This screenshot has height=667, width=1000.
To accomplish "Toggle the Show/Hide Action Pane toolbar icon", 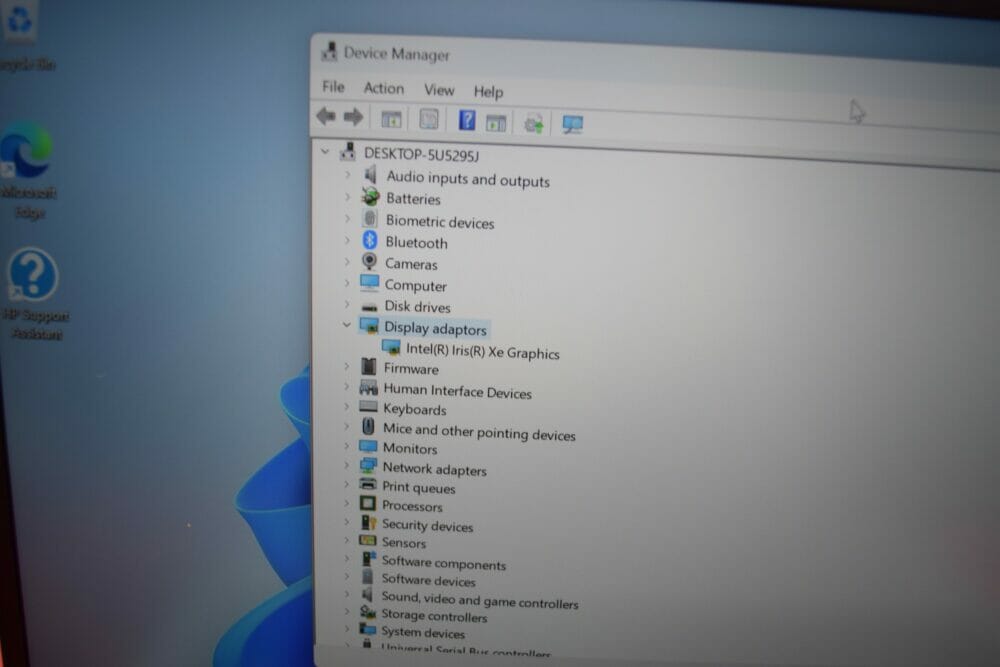I will [x=496, y=122].
